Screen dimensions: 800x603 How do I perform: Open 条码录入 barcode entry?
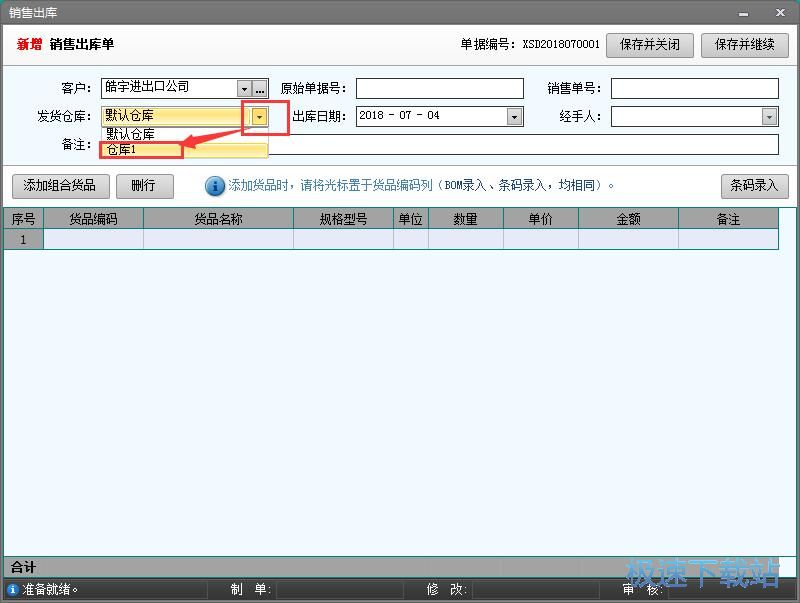[x=755, y=186]
